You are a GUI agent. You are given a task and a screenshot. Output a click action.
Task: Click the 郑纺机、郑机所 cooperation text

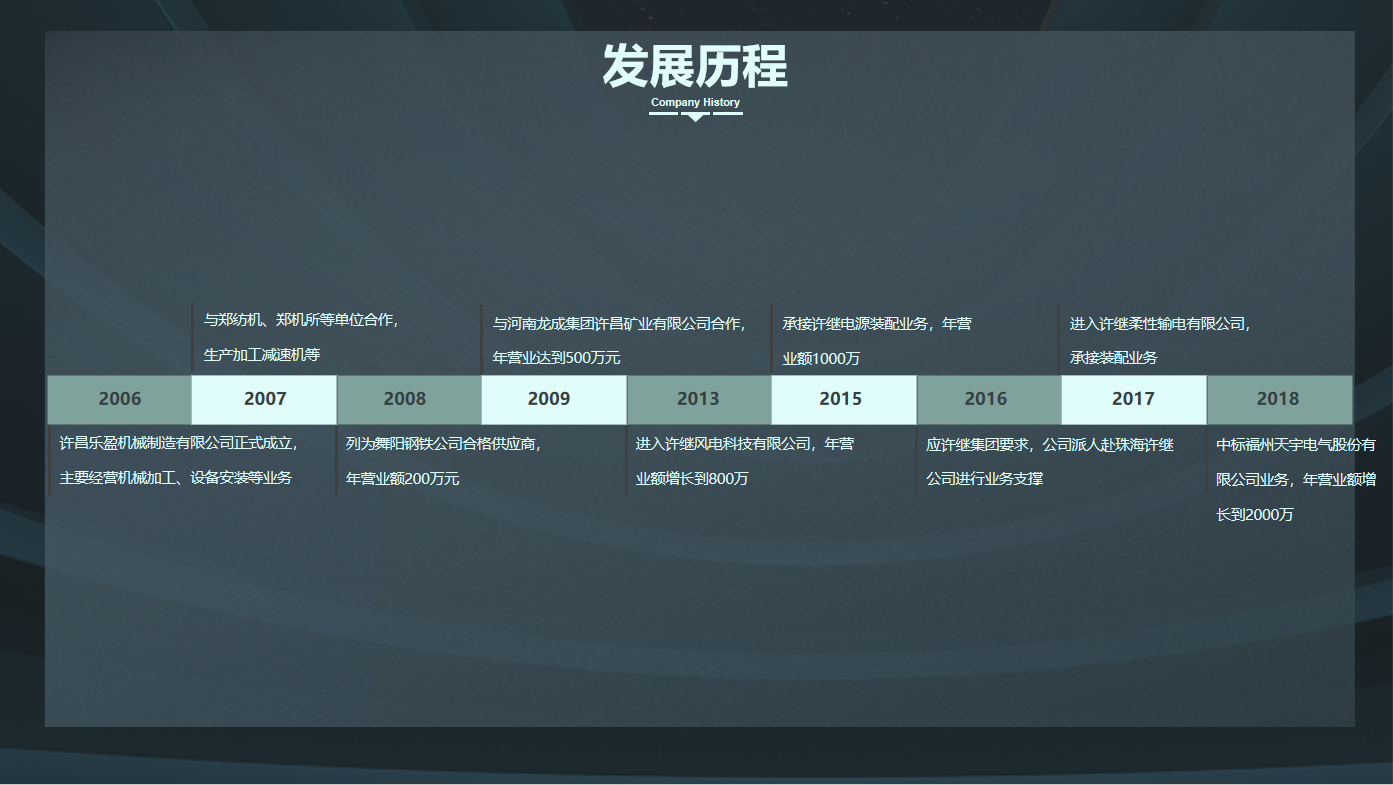pos(300,337)
